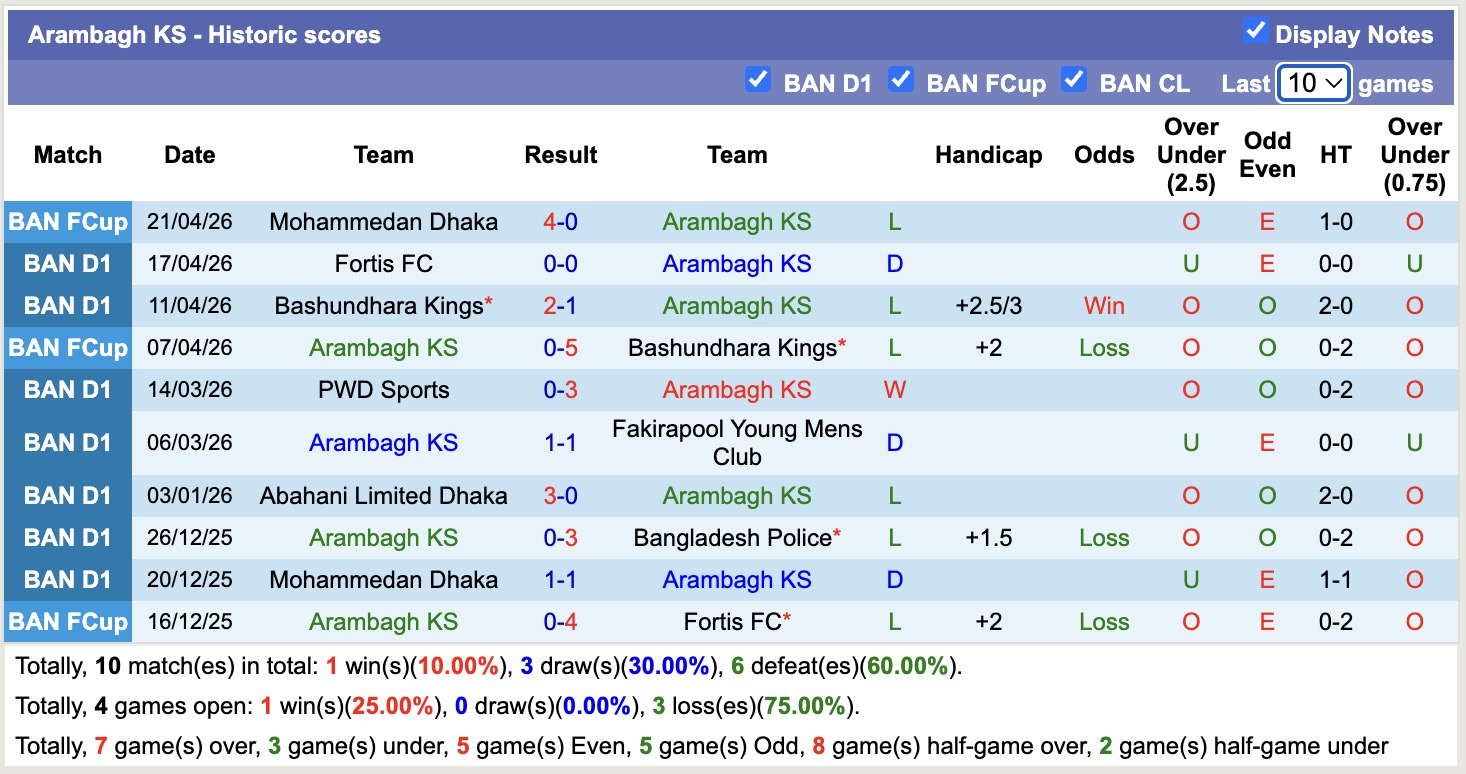Toggle the BAN CL checkbox

[x=1074, y=80]
